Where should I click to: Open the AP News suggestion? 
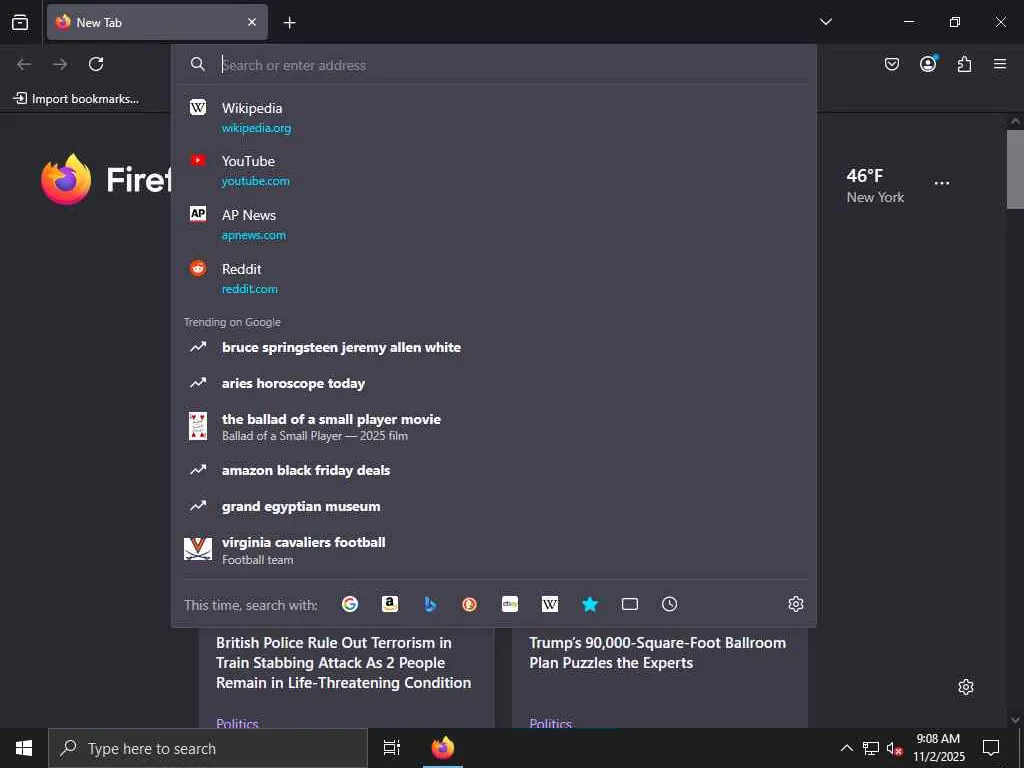(x=494, y=224)
